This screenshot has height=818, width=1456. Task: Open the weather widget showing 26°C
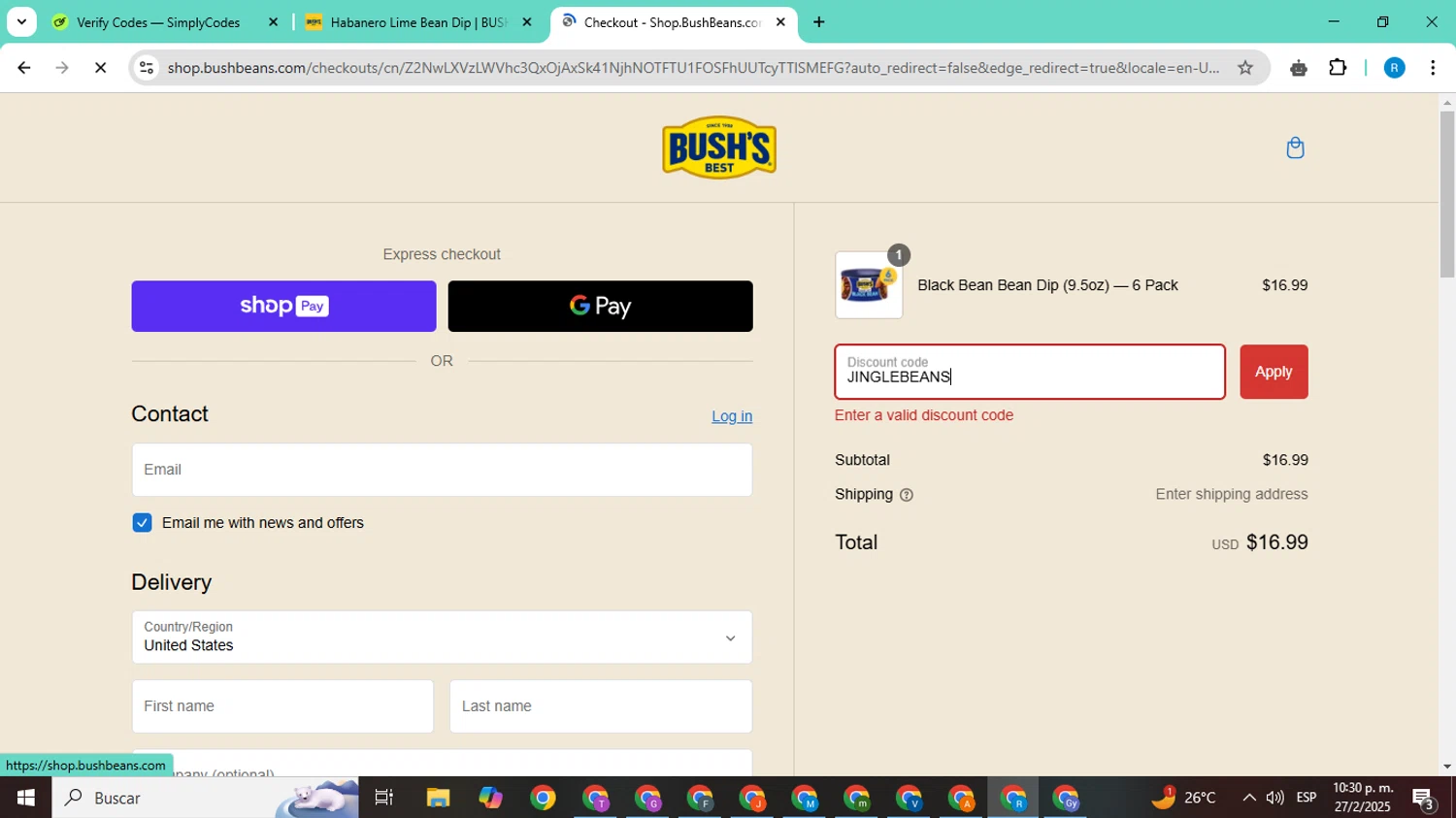pos(1183,798)
